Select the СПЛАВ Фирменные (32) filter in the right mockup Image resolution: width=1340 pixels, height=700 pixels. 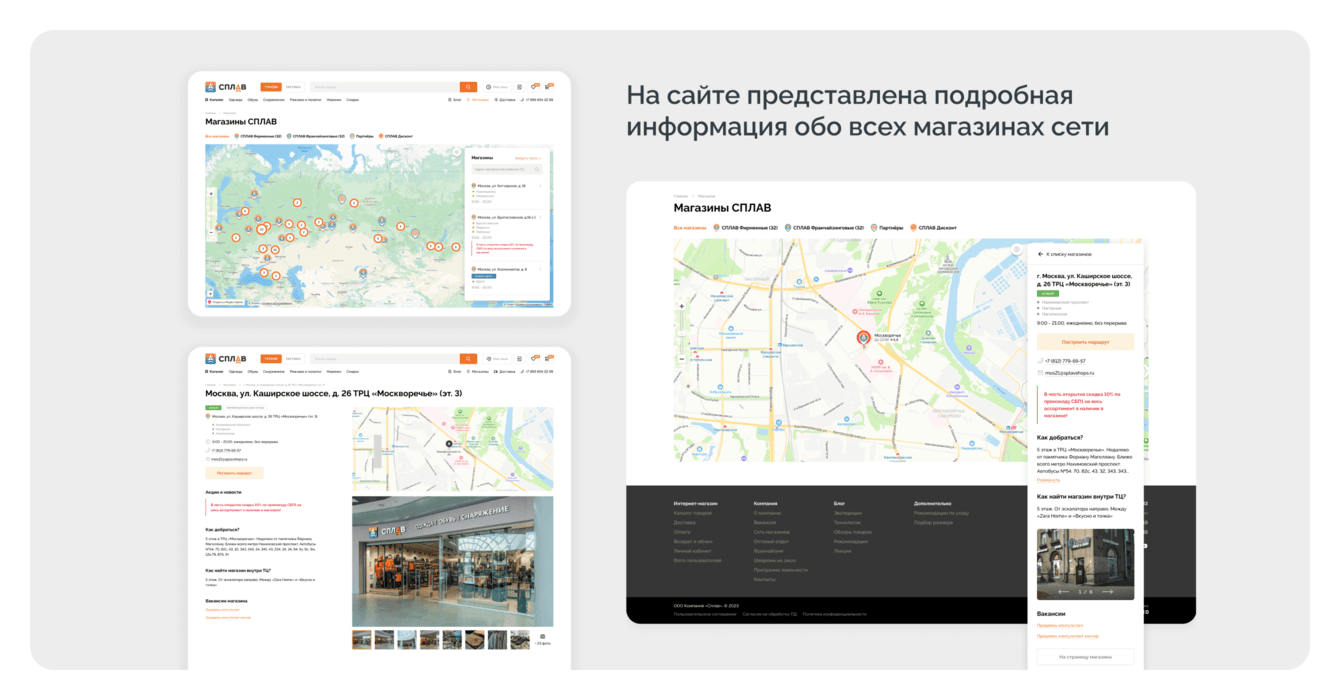click(745, 227)
